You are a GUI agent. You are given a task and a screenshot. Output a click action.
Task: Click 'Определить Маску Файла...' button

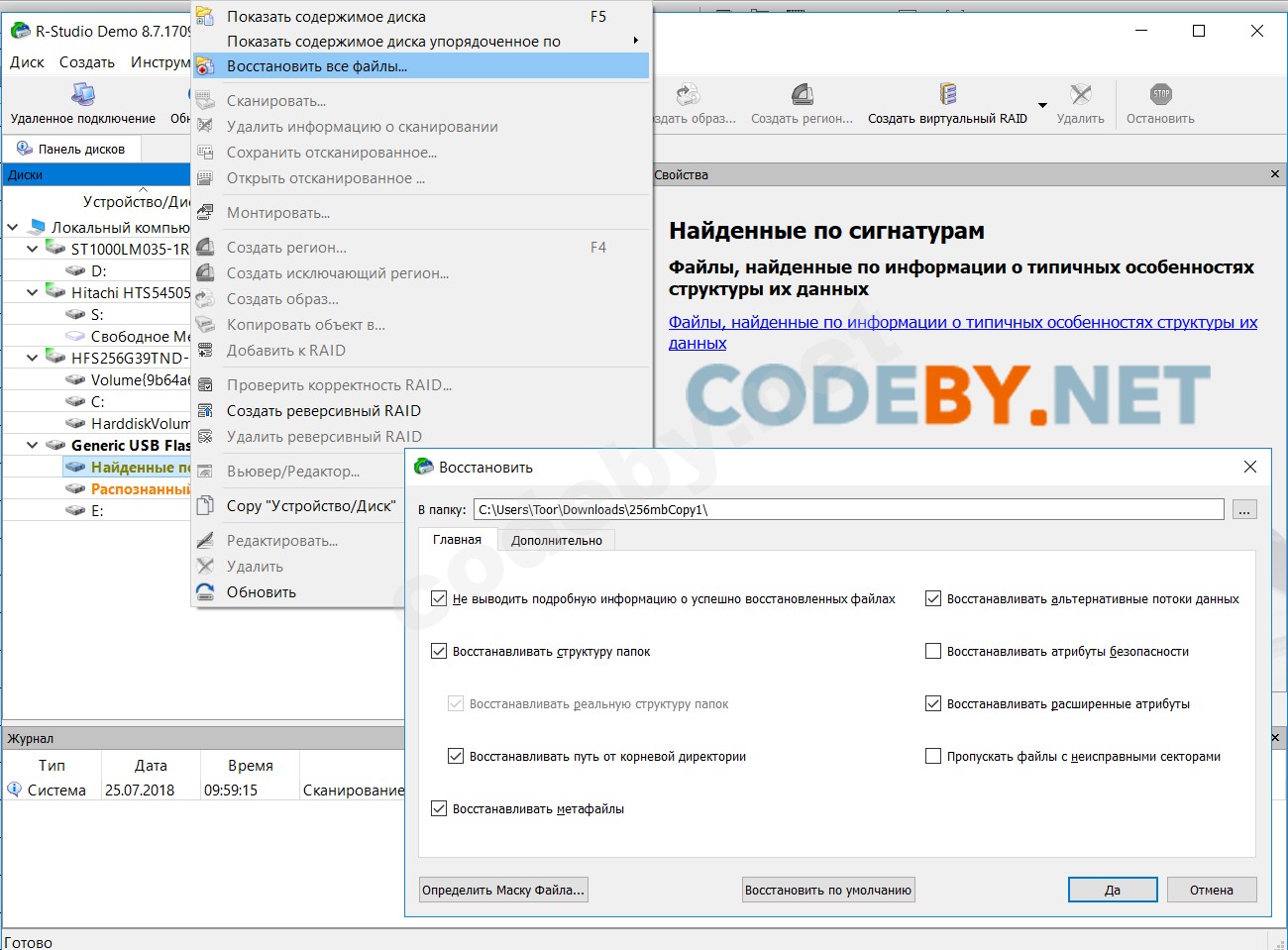pos(503,890)
